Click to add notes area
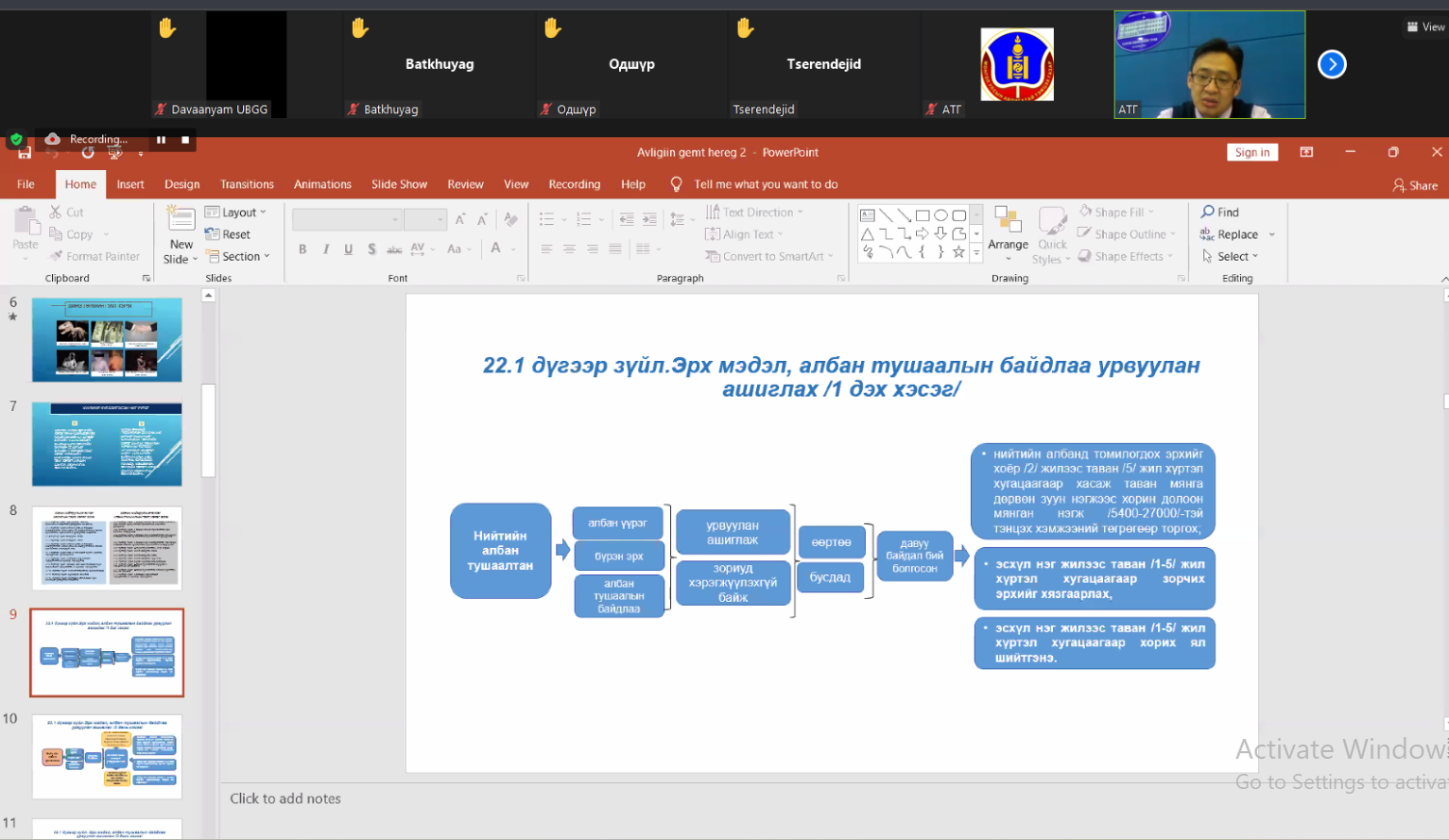 (285, 798)
